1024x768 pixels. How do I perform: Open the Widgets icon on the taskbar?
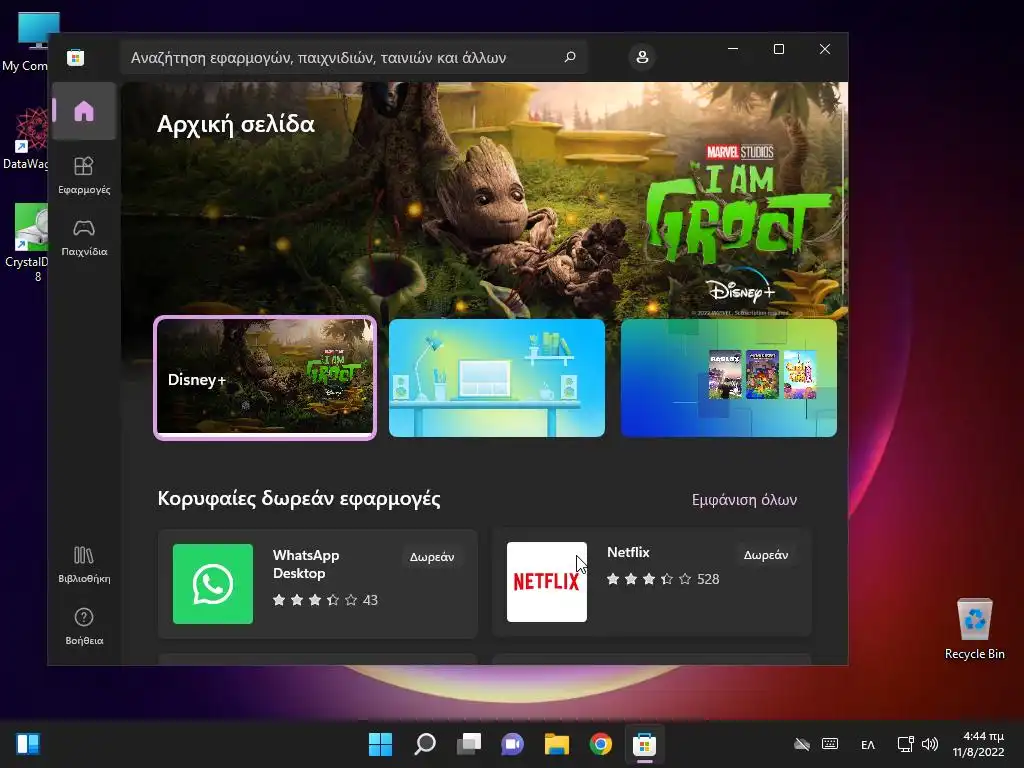[28, 744]
